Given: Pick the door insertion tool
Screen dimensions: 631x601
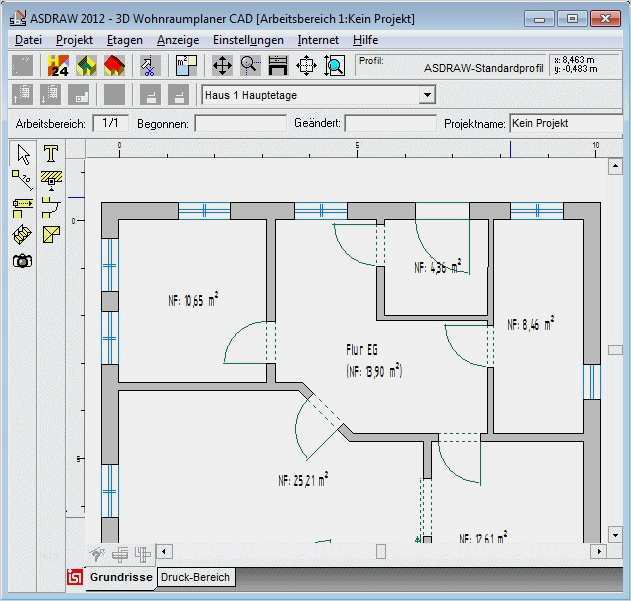Looking at the screenshot, I should 51,208.
